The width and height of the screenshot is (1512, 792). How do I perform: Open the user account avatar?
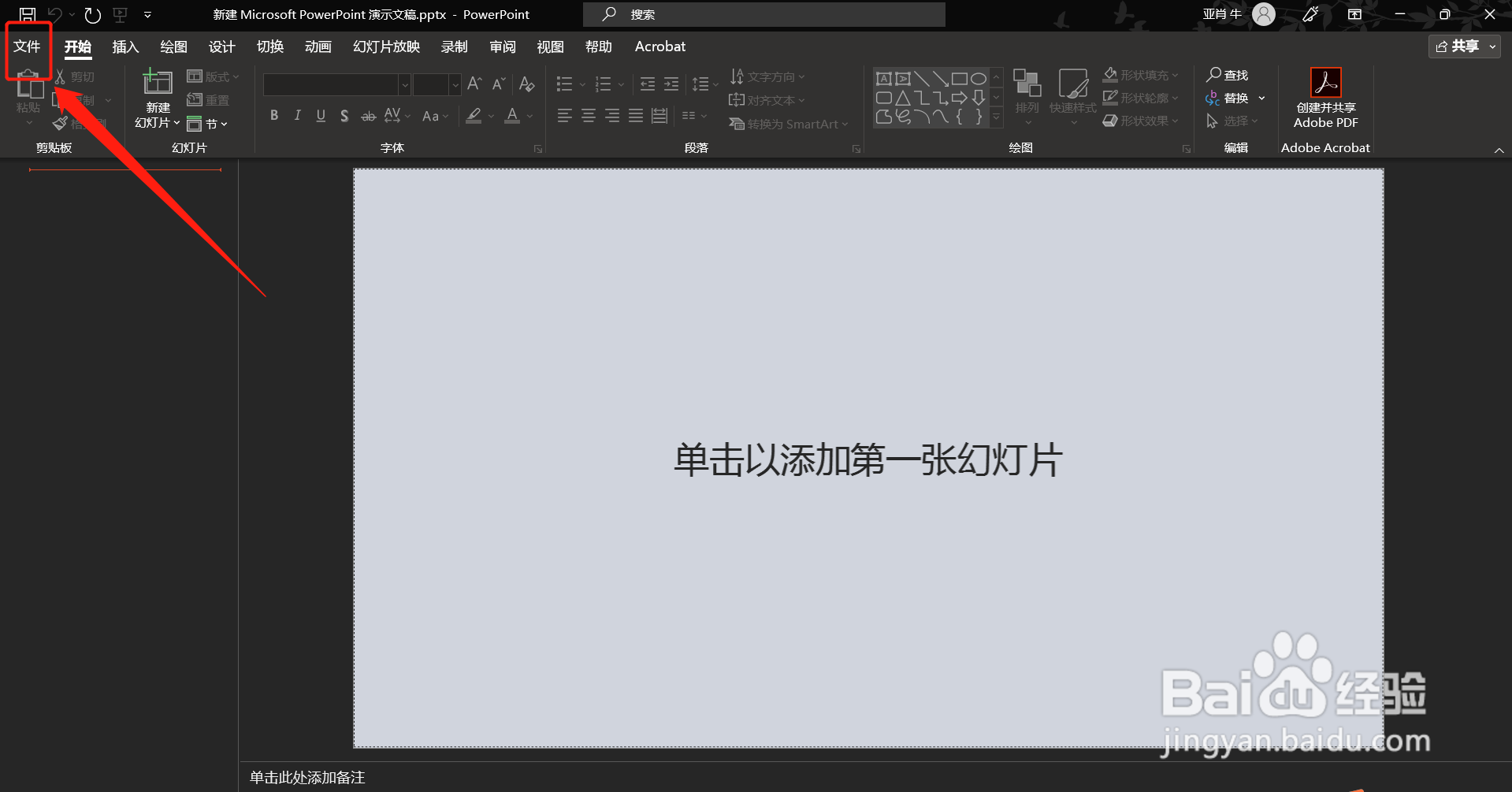pos(1264,14)
